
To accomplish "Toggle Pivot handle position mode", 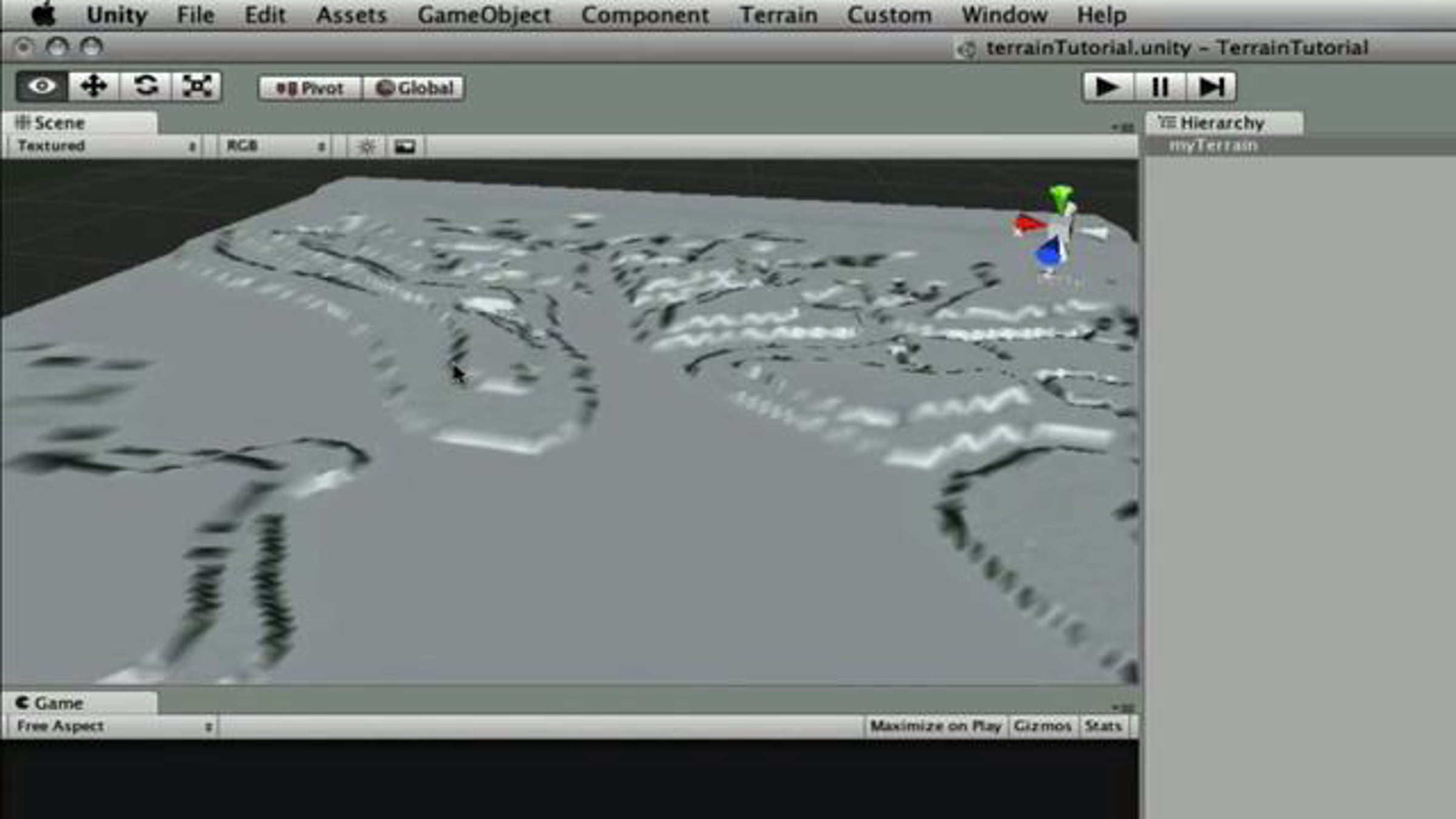I will click(310, 88).
